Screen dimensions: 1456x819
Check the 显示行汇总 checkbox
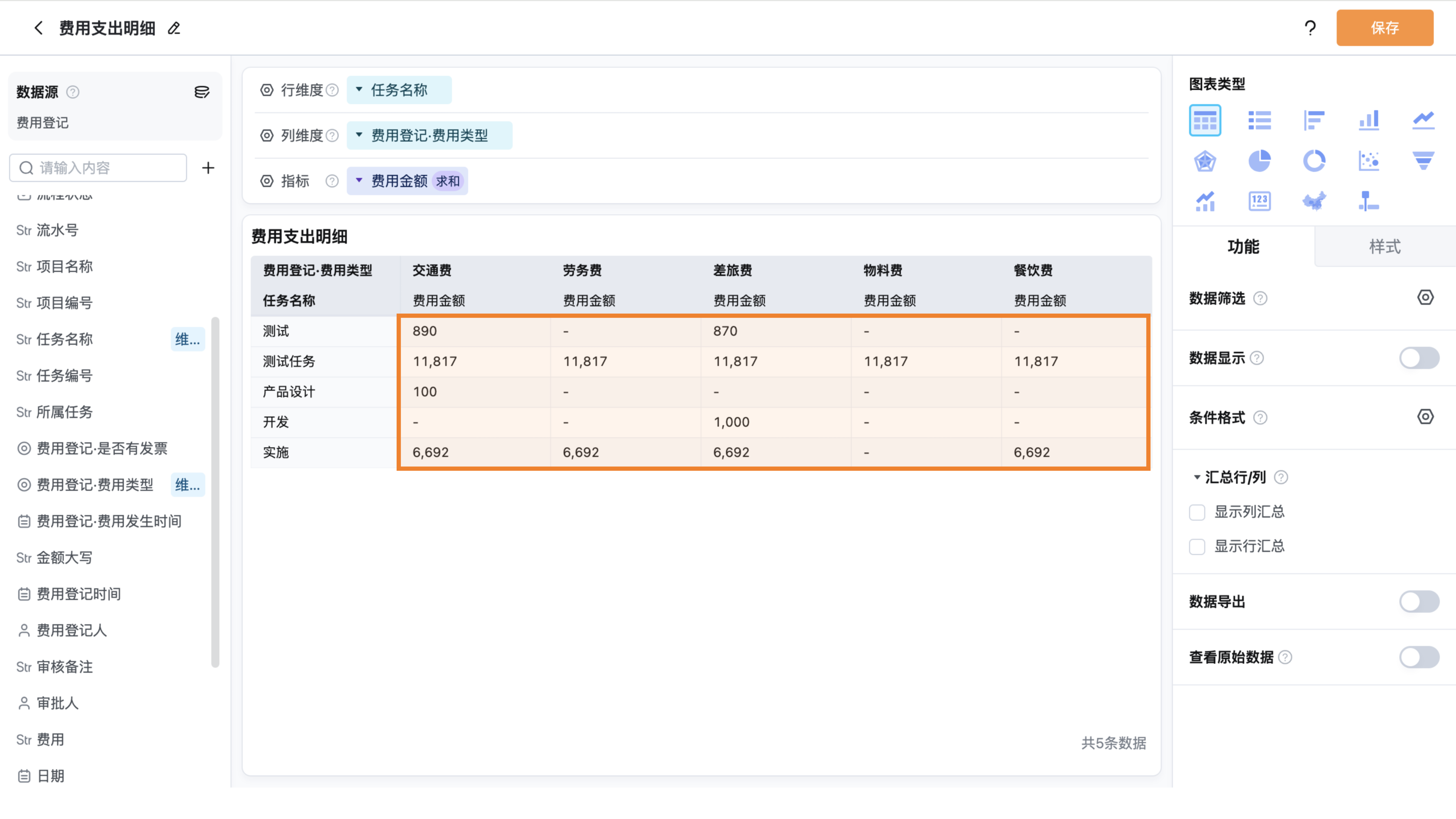coord(1197,547)
